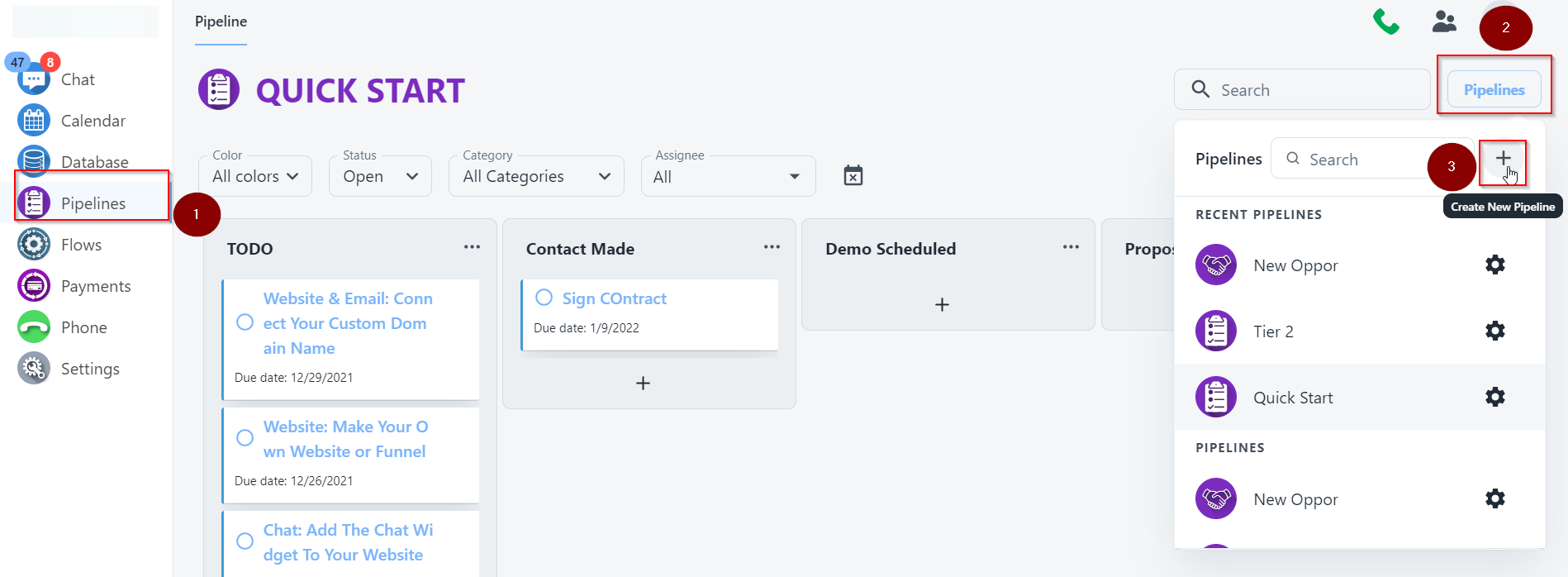Expand the All Categories dropdown
1568x577 pixels.
[536, 177]
